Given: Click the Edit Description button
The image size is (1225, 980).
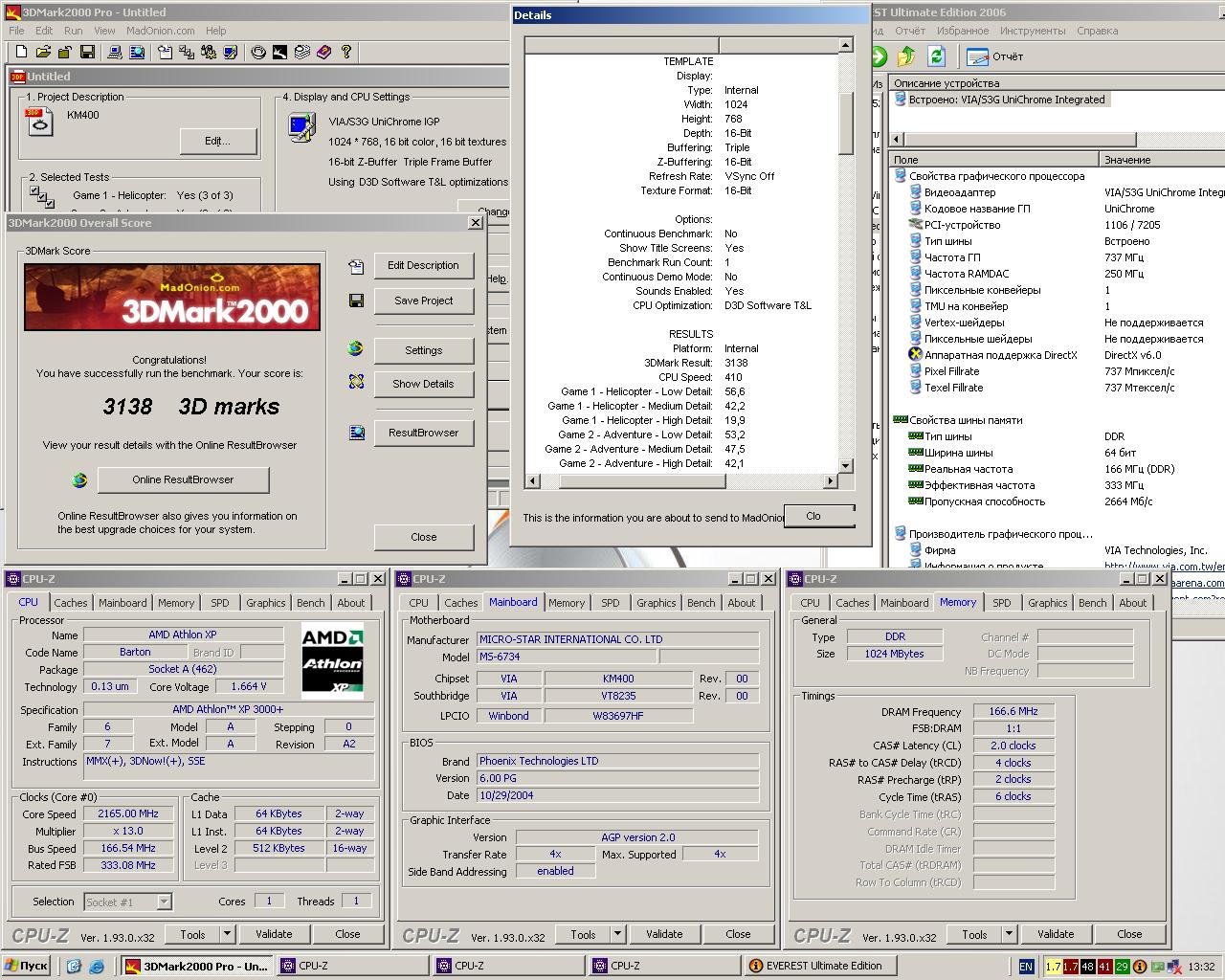Looking at the screenshot, I should [x=423, y=265].
